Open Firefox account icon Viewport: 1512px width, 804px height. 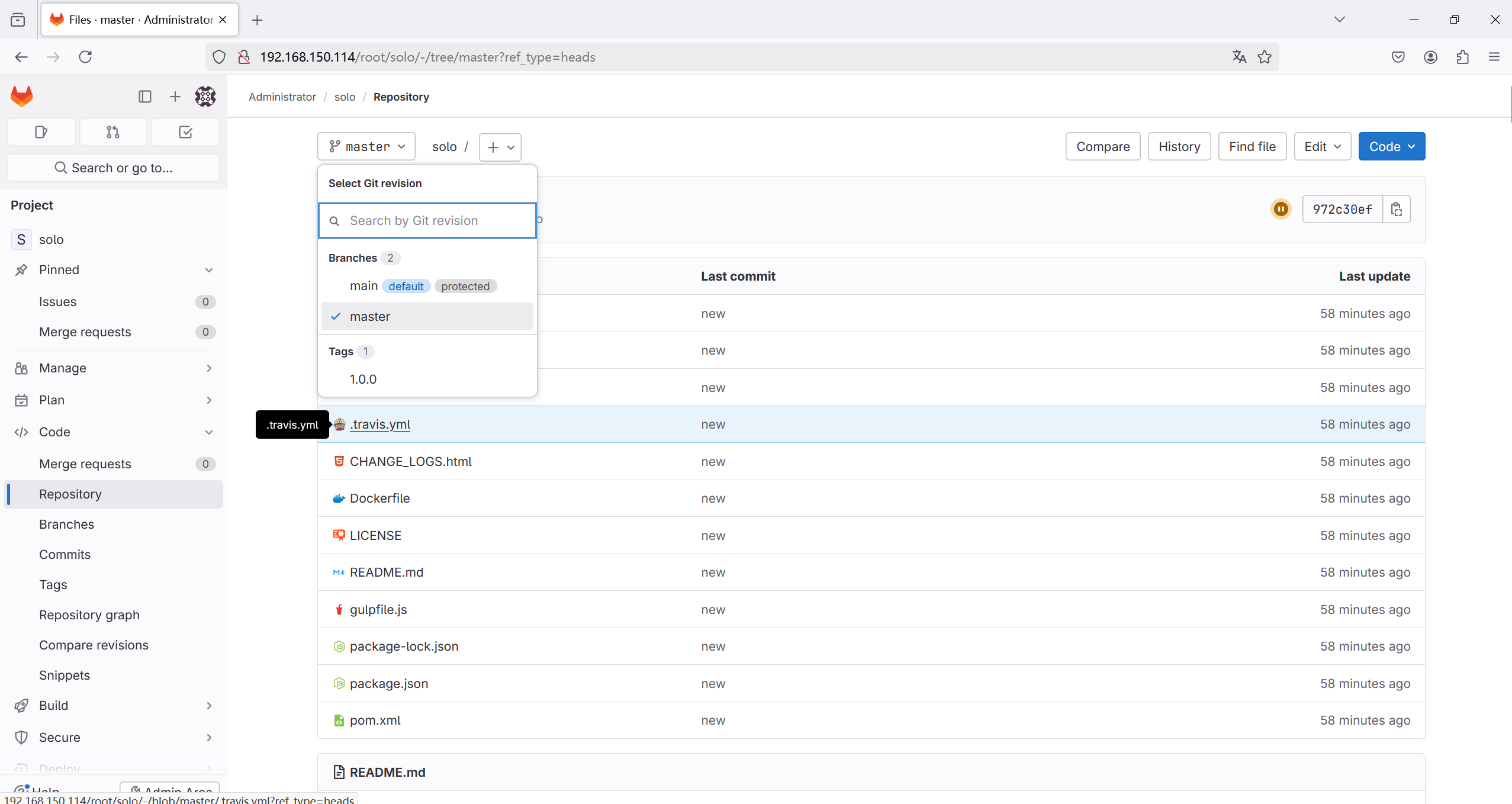[x=1430, y=57]
